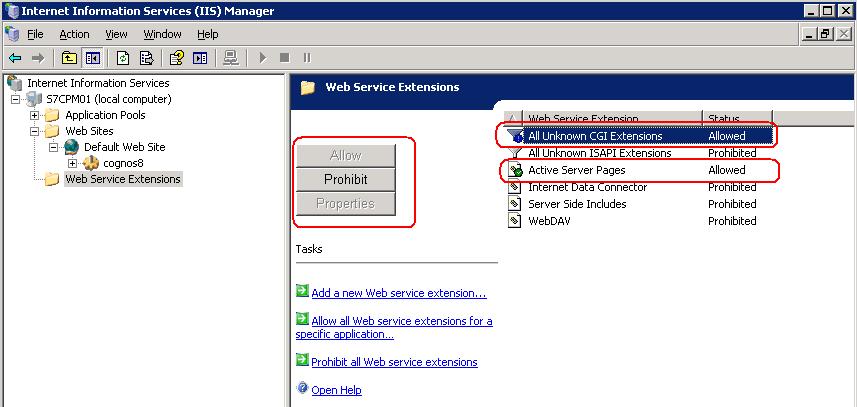Click the Forward arrow toolbar icon
The height and width of the screenshot is (407, 857).
tap(38, 57)
